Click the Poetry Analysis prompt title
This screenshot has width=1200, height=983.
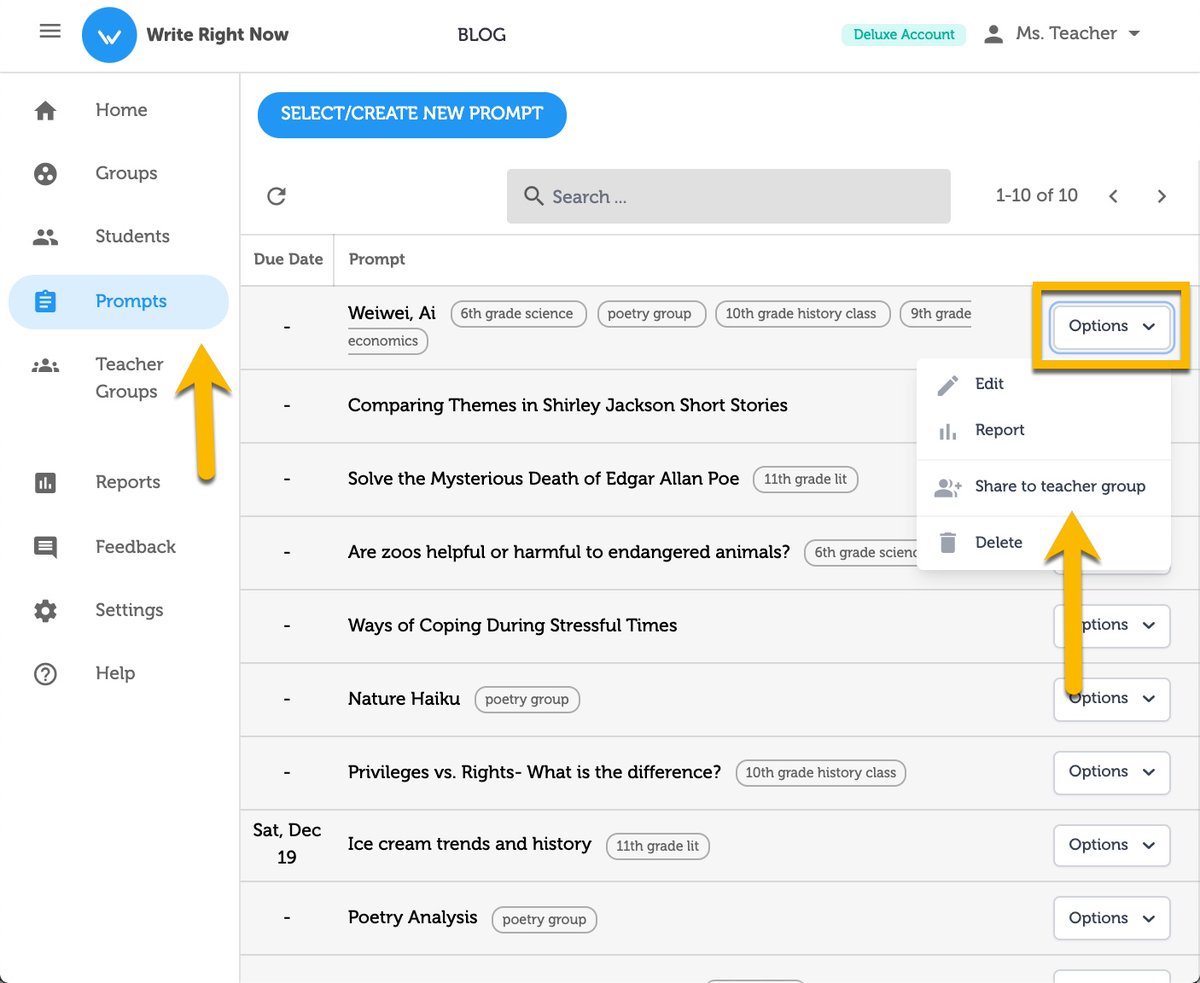pyautogui.click(x=412, y=918)
